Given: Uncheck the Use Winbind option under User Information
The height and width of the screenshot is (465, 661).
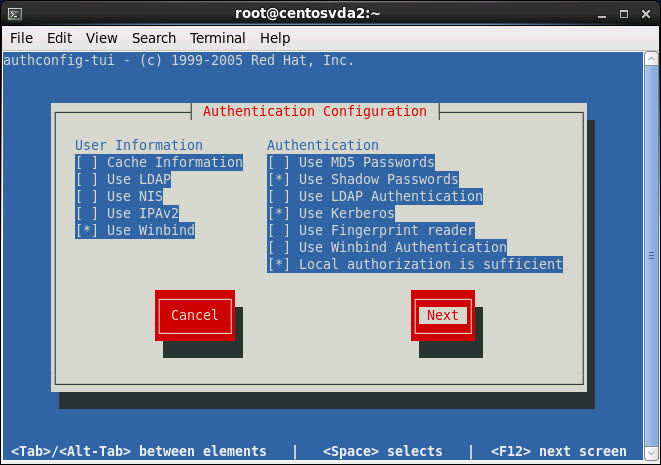Looking at the screenshot, I should pos(135,231).
